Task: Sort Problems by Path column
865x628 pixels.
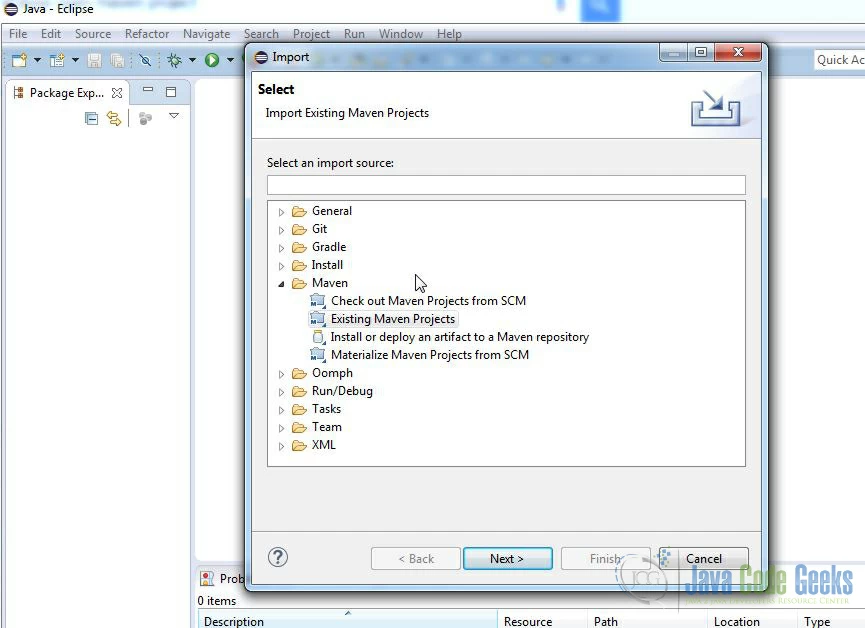Action: pos(647,621)
